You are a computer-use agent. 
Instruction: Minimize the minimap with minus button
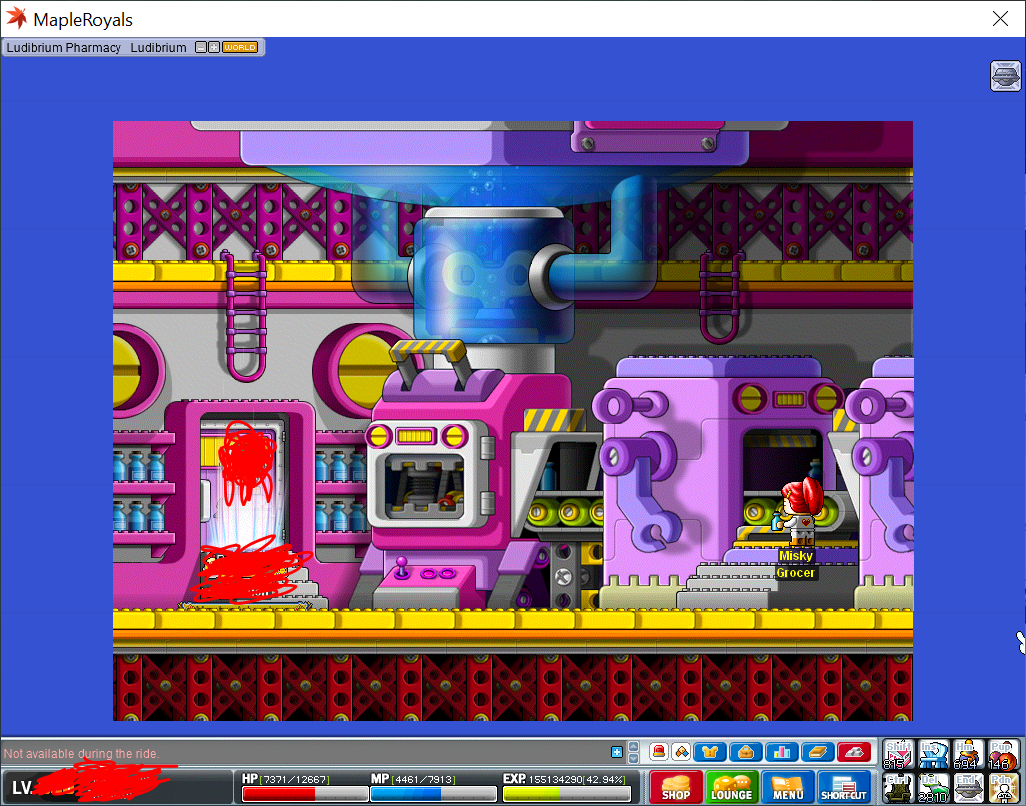(x=201, y=47)
